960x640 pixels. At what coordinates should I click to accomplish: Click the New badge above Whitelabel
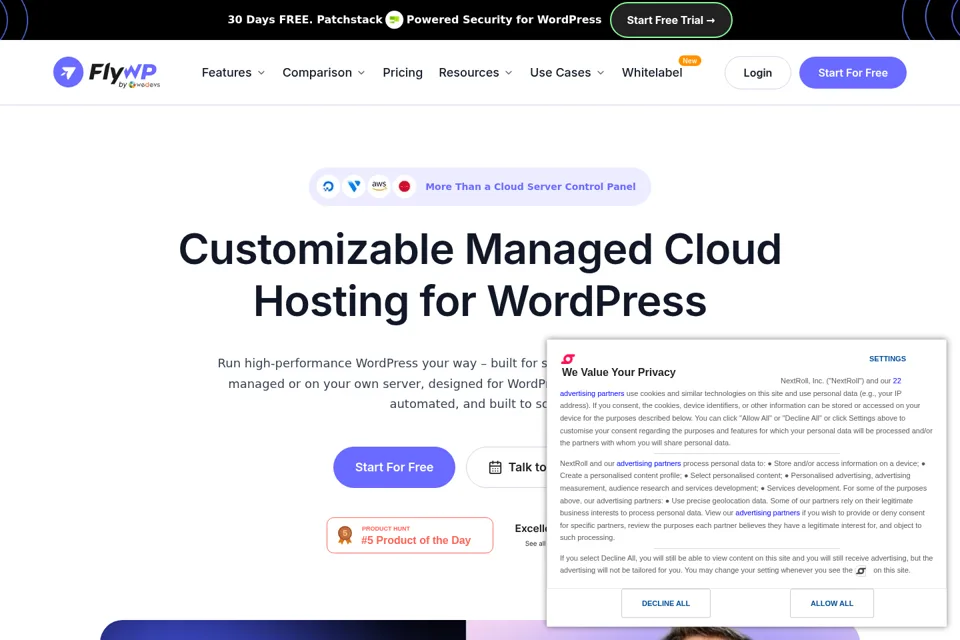click(689, 61)
